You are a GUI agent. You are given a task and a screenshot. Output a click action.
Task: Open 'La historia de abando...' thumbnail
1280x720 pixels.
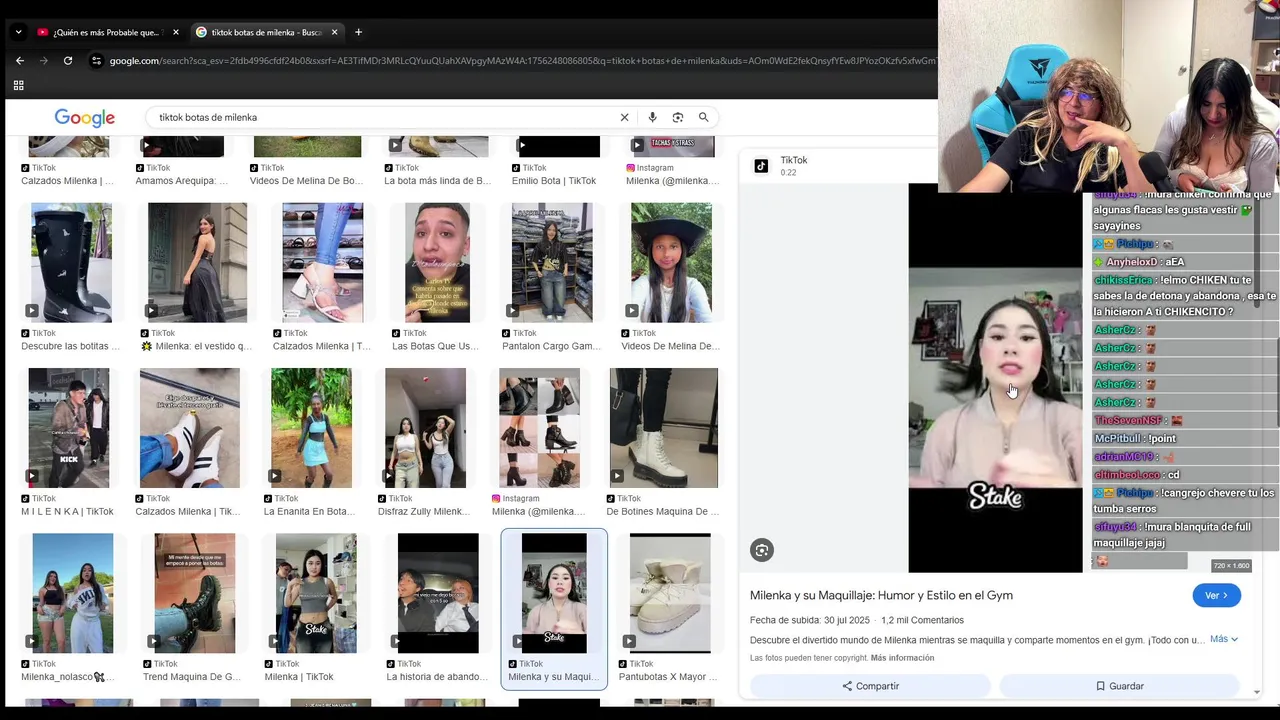tap(438, 593)
